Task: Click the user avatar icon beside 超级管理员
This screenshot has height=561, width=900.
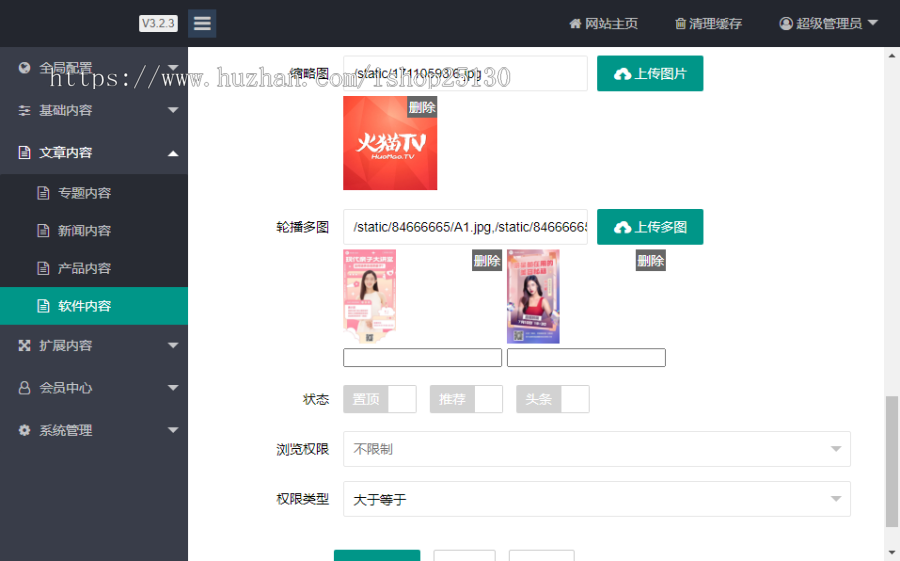Action: pyautogui.click(x=786, y=24)
